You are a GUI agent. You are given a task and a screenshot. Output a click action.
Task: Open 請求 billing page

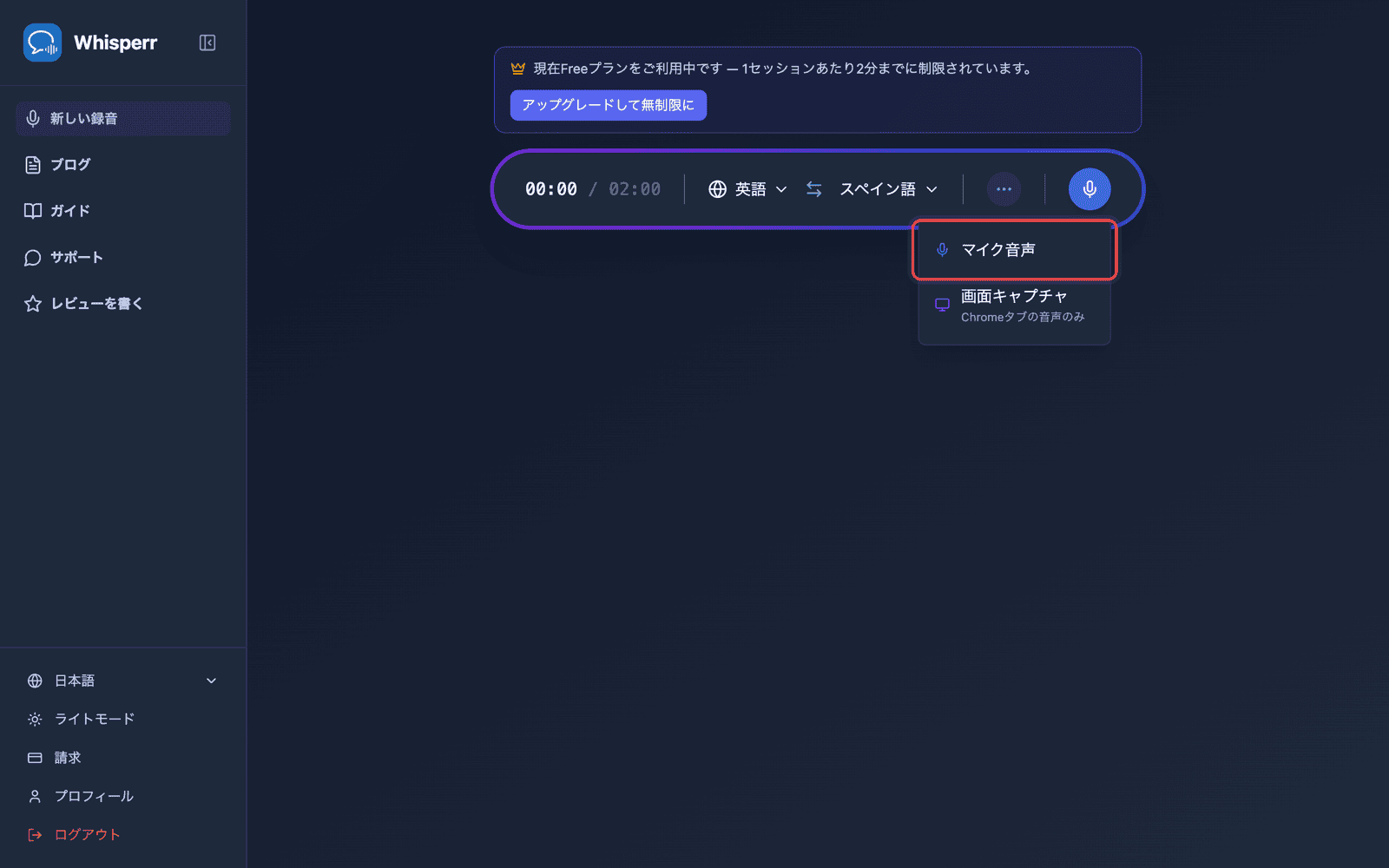coord(122,758)
